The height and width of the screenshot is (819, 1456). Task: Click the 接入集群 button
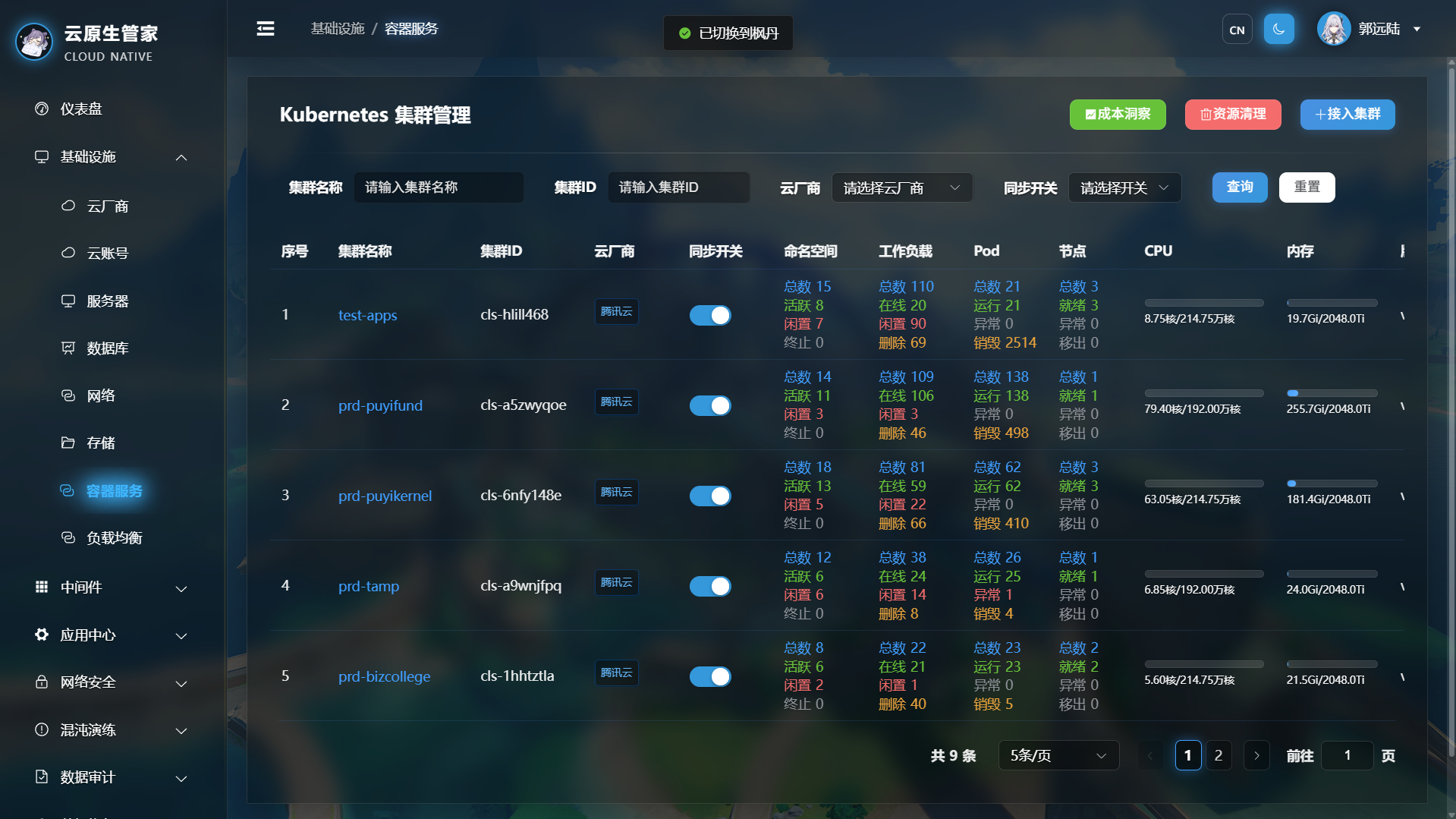[1348, 115]
